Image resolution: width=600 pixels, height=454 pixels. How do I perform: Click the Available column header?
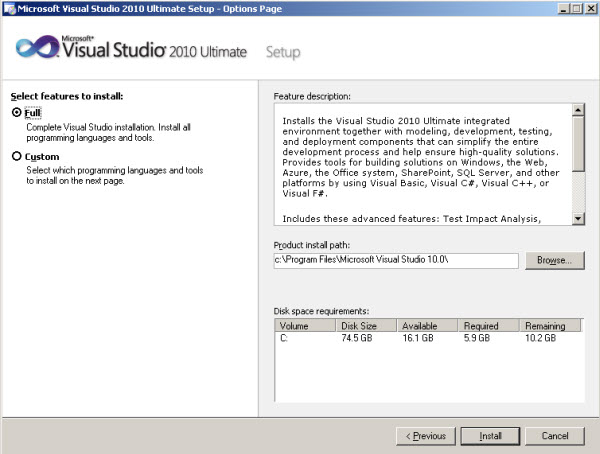click(427, 326)
